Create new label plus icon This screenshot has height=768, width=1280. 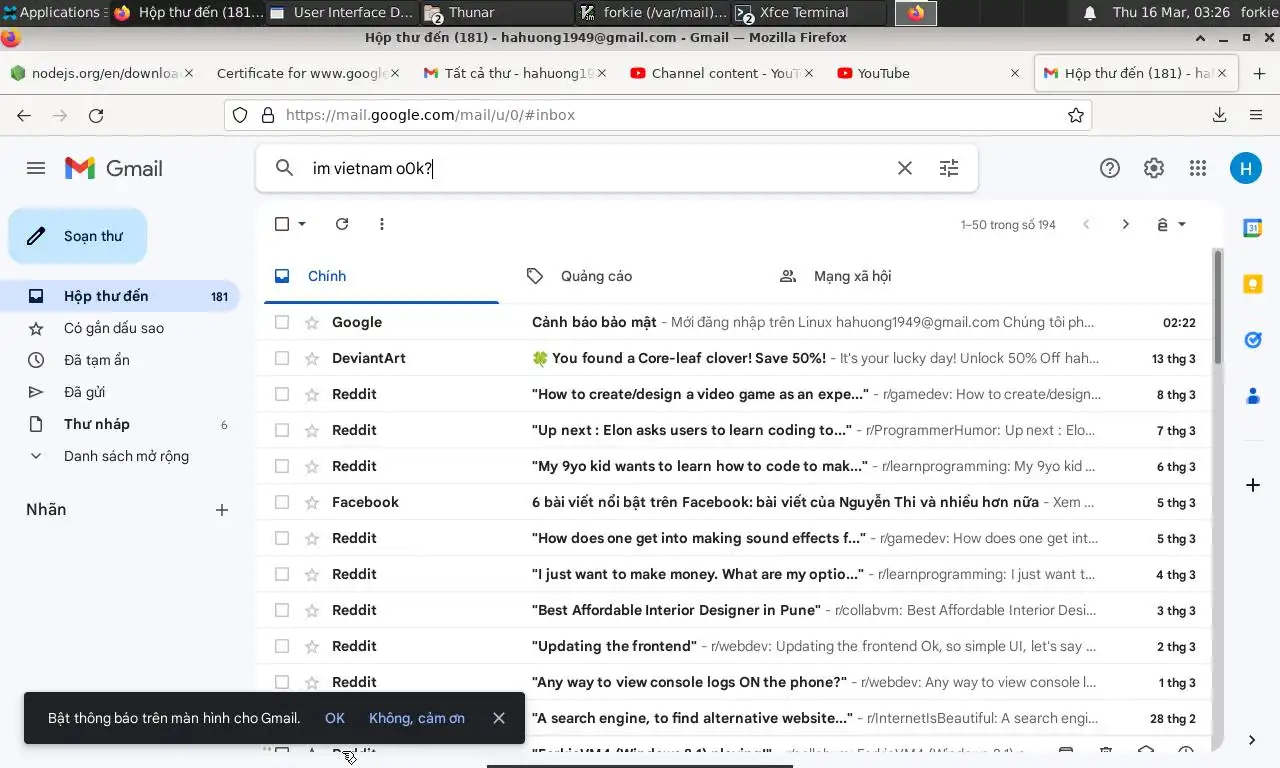[x=222, y=510]
